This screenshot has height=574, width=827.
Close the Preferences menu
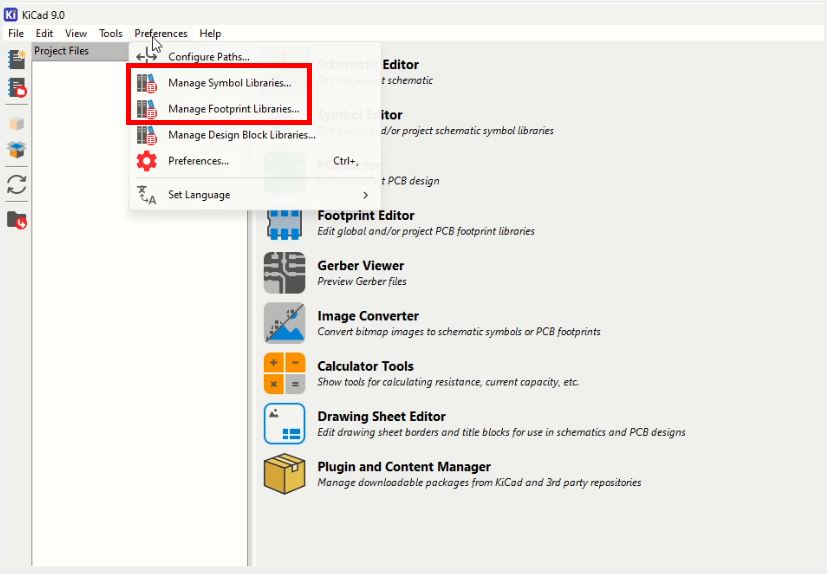pos(161,33)
